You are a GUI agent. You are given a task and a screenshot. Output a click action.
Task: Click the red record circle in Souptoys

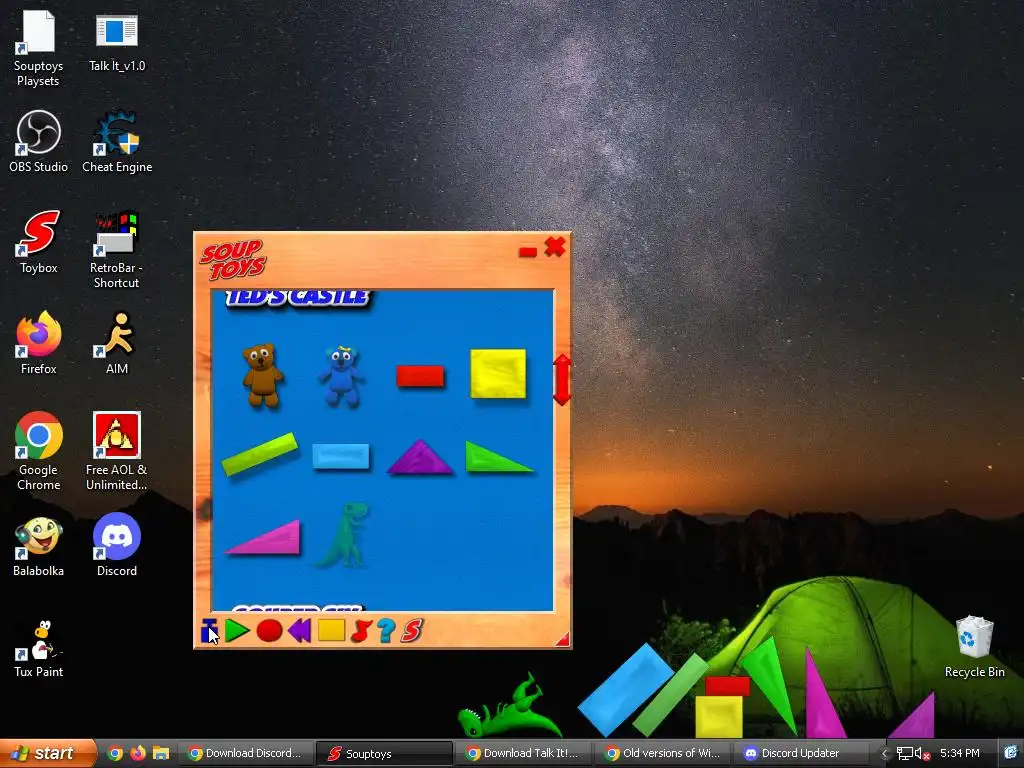pyautogui.click(x=269, y=631)
